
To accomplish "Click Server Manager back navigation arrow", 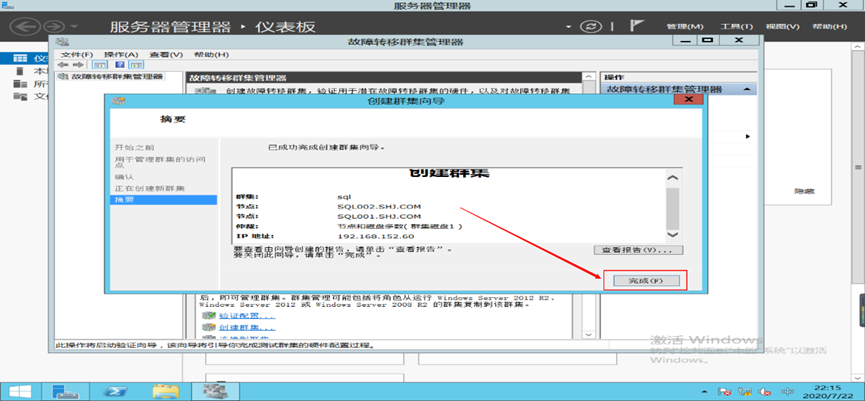I will coord(26,26).
